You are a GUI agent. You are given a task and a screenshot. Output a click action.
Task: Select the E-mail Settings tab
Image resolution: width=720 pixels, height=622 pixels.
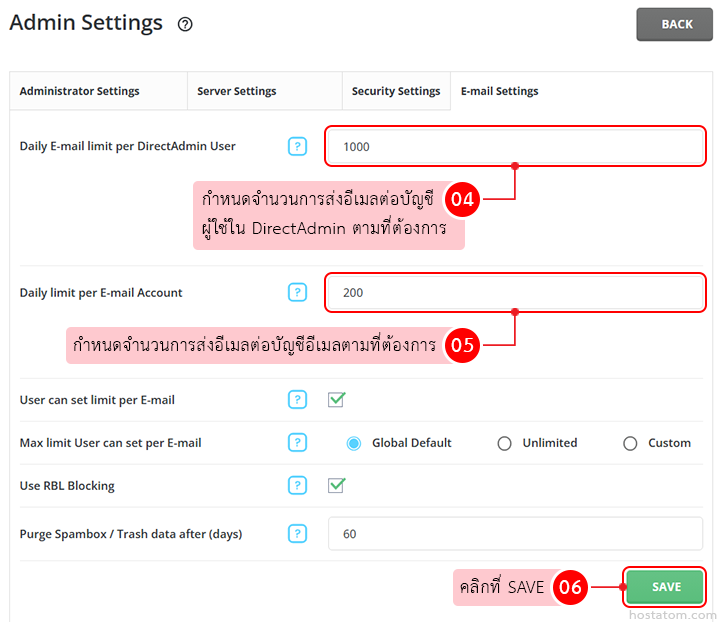pos(499,91)
